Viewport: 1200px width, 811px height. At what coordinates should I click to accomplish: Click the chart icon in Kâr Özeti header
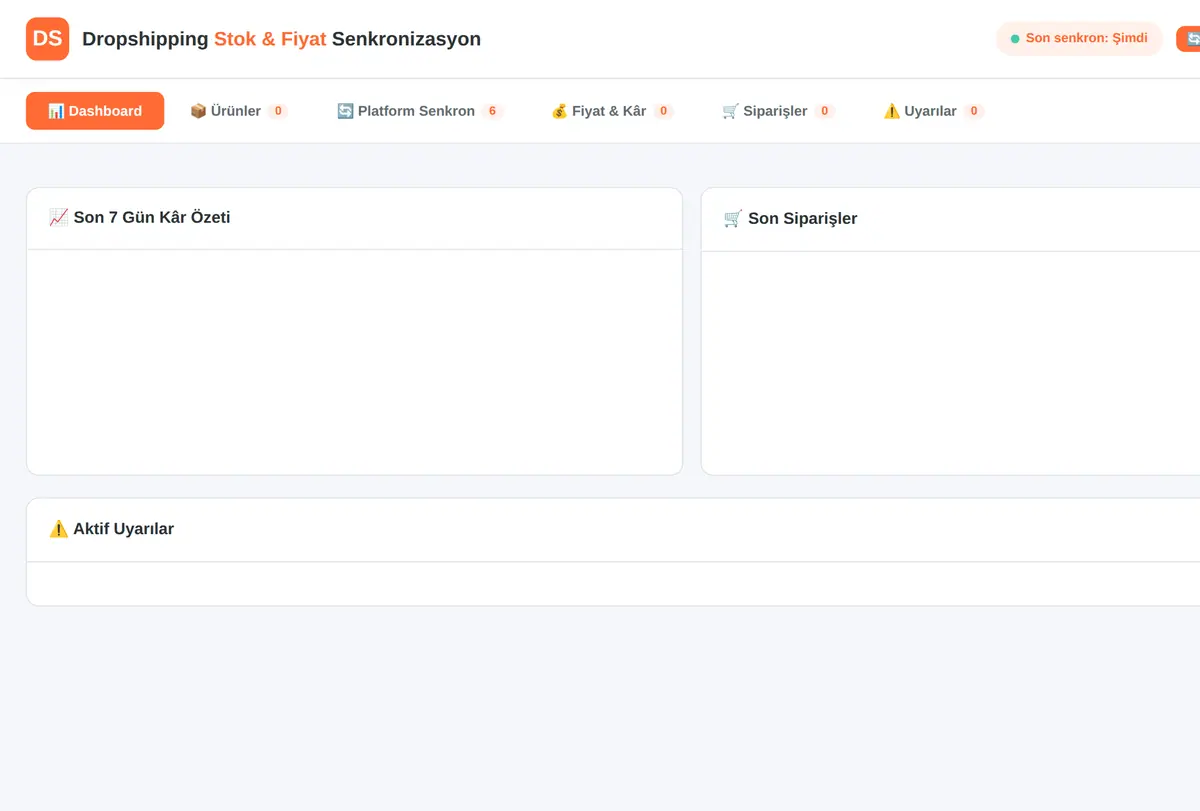pos(58,217)
